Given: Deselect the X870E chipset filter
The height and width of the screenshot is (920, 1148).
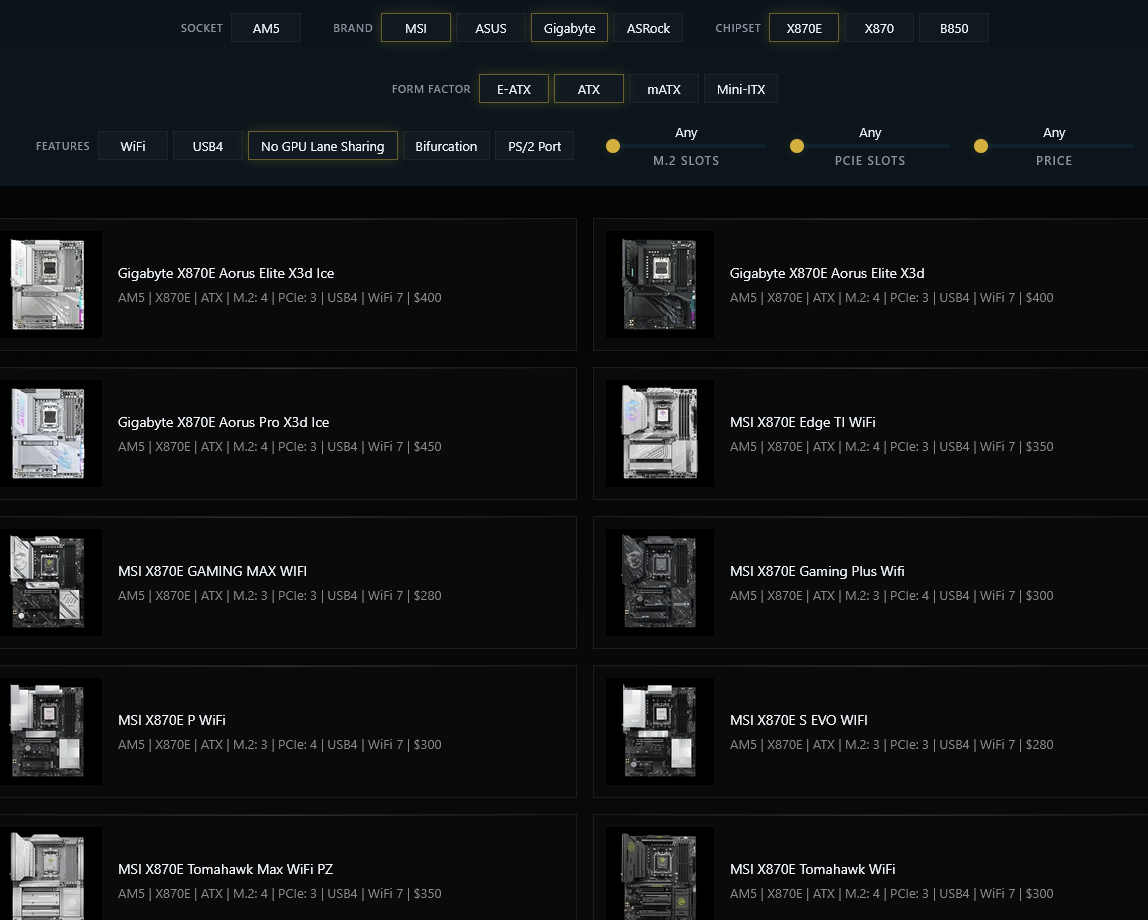Looking at the screenshot, I should coord(804,28).
